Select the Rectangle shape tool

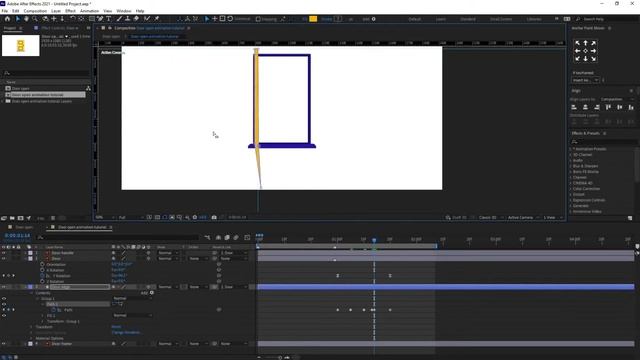[92, 19]
